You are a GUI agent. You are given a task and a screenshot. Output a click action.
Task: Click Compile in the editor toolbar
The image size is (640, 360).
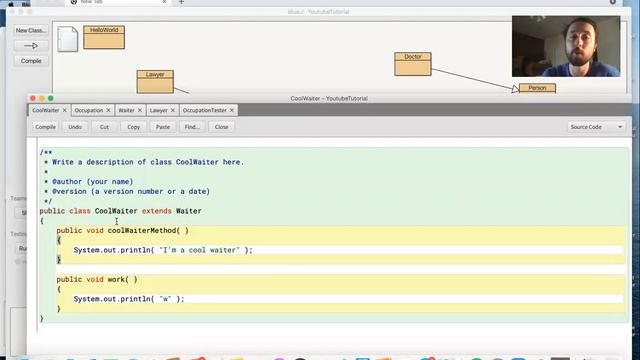pyautogui.click(x=45, y=127)
